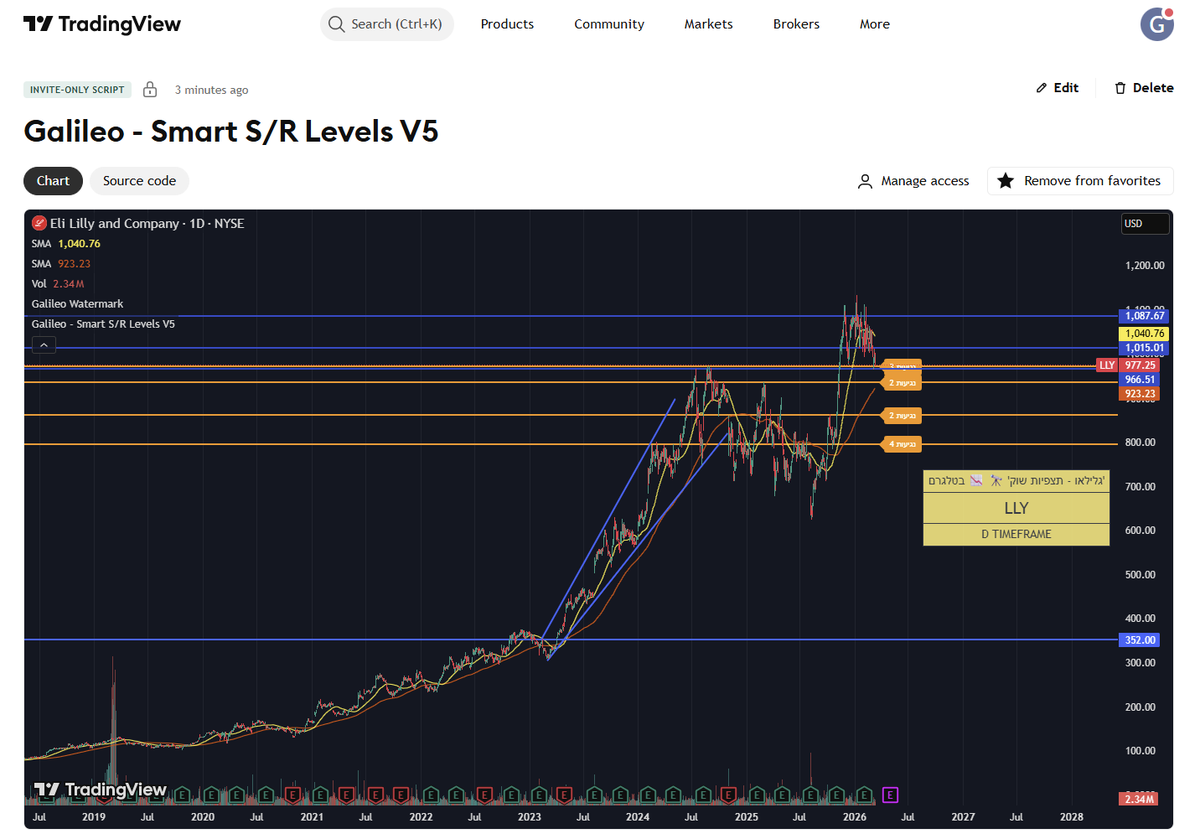Click the INVITE-ONLY SCRIPT badge
This screenshot has height=839, width=1200.
[77, 90]
